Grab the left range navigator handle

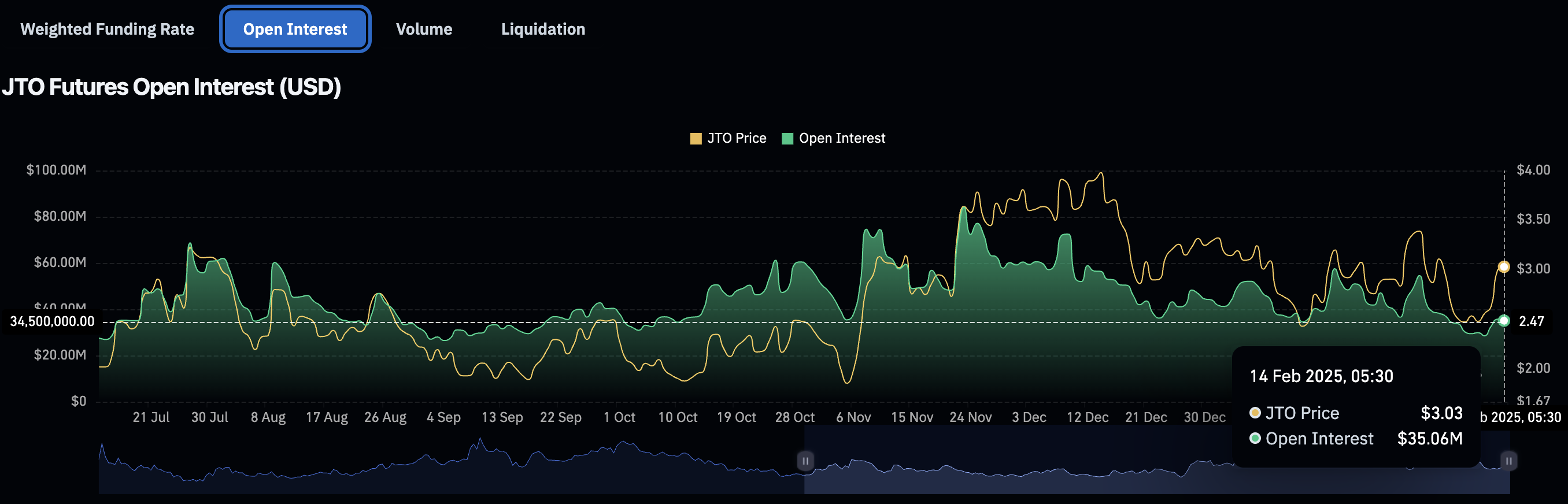click(805, 461)
